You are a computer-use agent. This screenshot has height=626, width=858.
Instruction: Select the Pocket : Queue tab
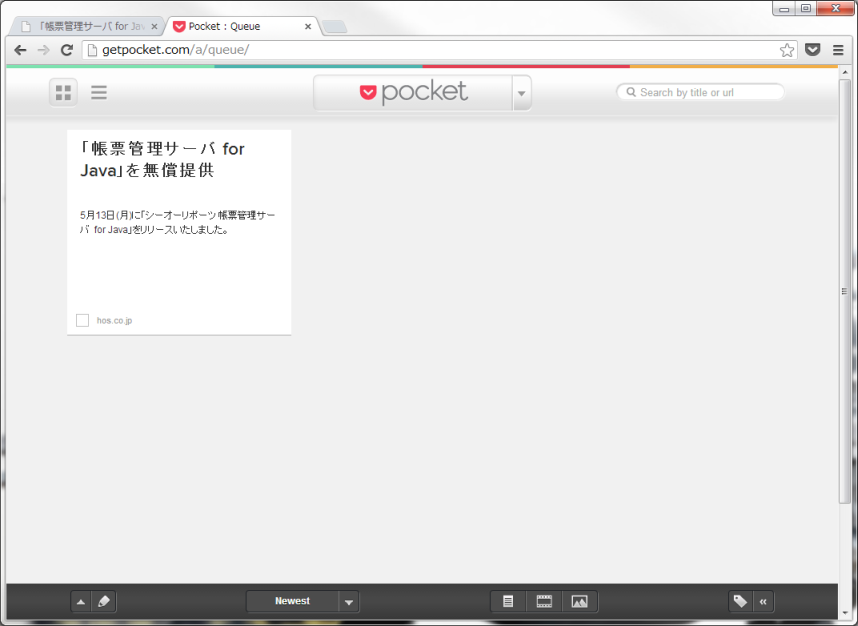pos(235,26)
